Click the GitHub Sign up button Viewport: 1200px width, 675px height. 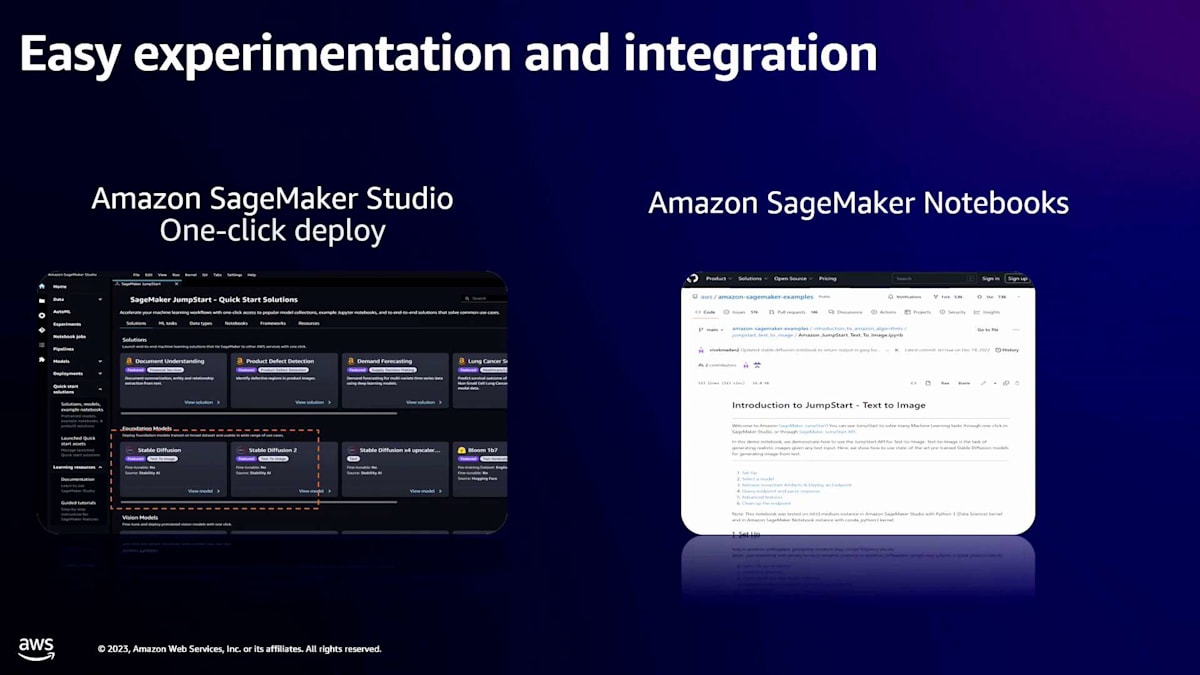tap(1017, 278)
